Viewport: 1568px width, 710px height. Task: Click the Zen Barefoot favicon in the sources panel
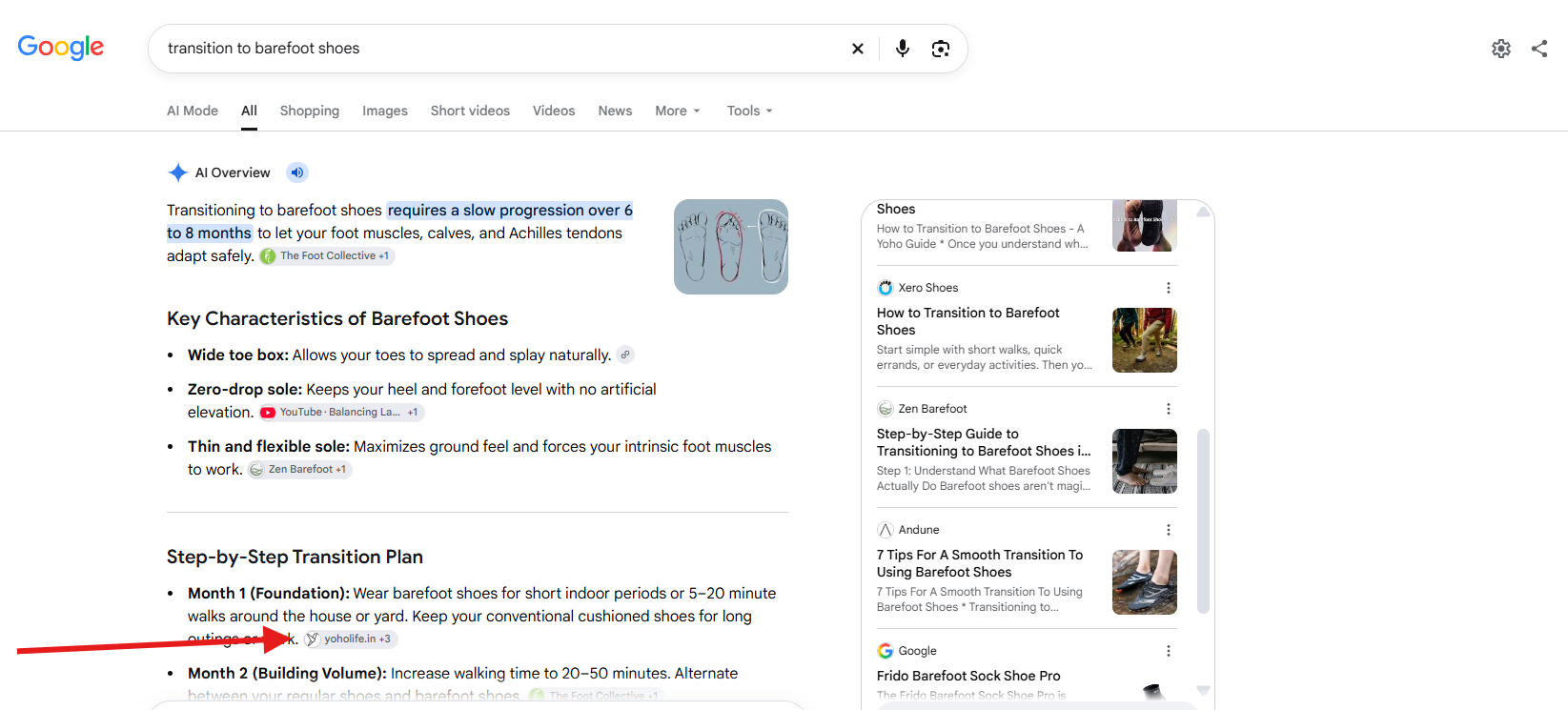click(x=886, y=409)
